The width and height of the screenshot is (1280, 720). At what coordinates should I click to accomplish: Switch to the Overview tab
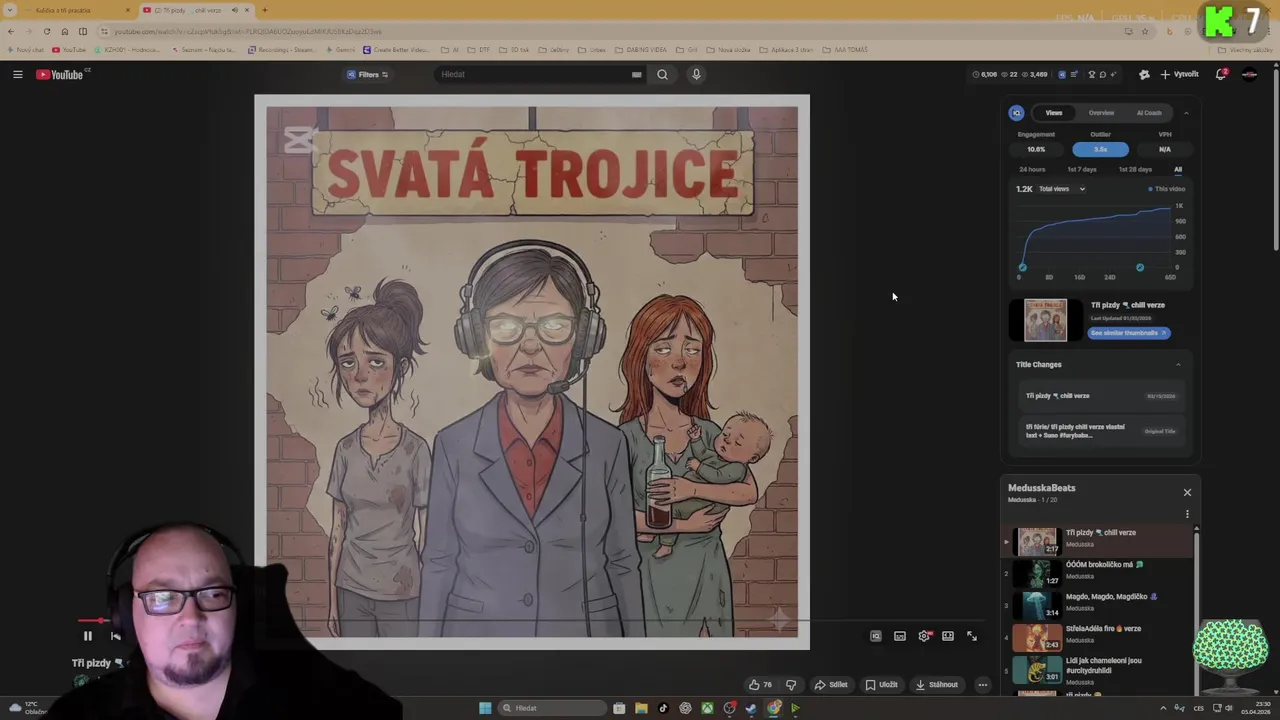coord(1101,113)
